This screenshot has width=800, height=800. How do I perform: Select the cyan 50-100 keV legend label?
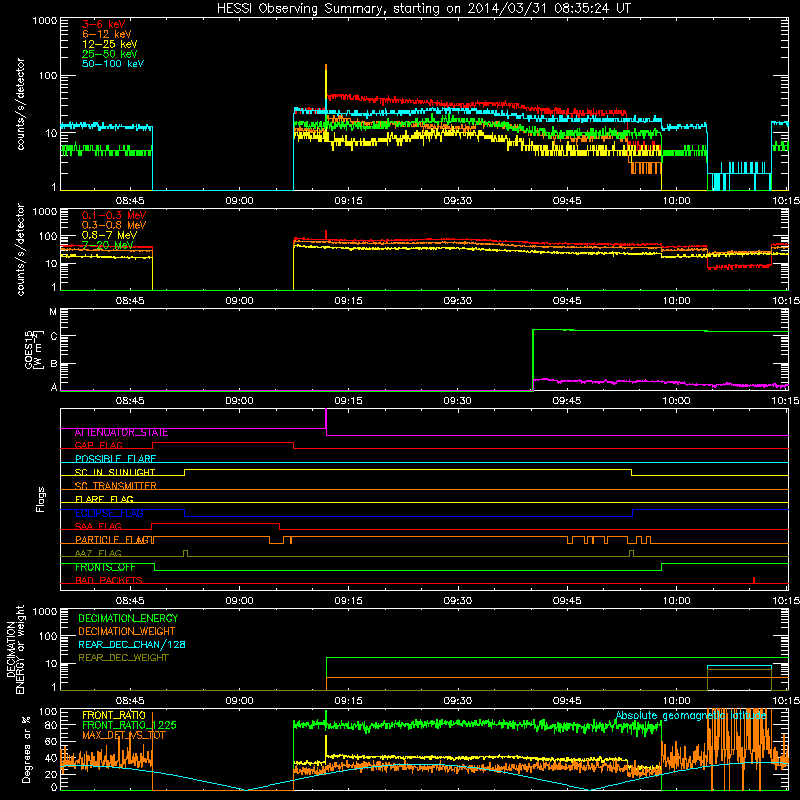(x=113, y=64)
